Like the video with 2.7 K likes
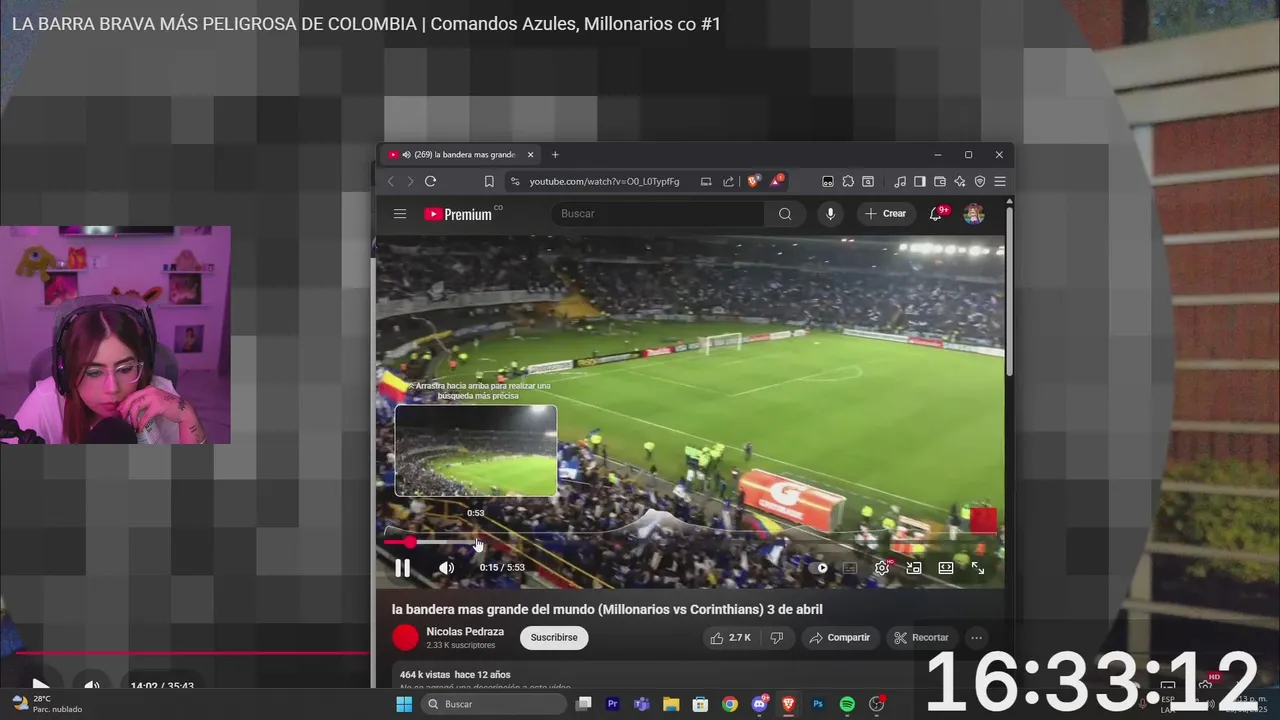 (x=730, y=637)
